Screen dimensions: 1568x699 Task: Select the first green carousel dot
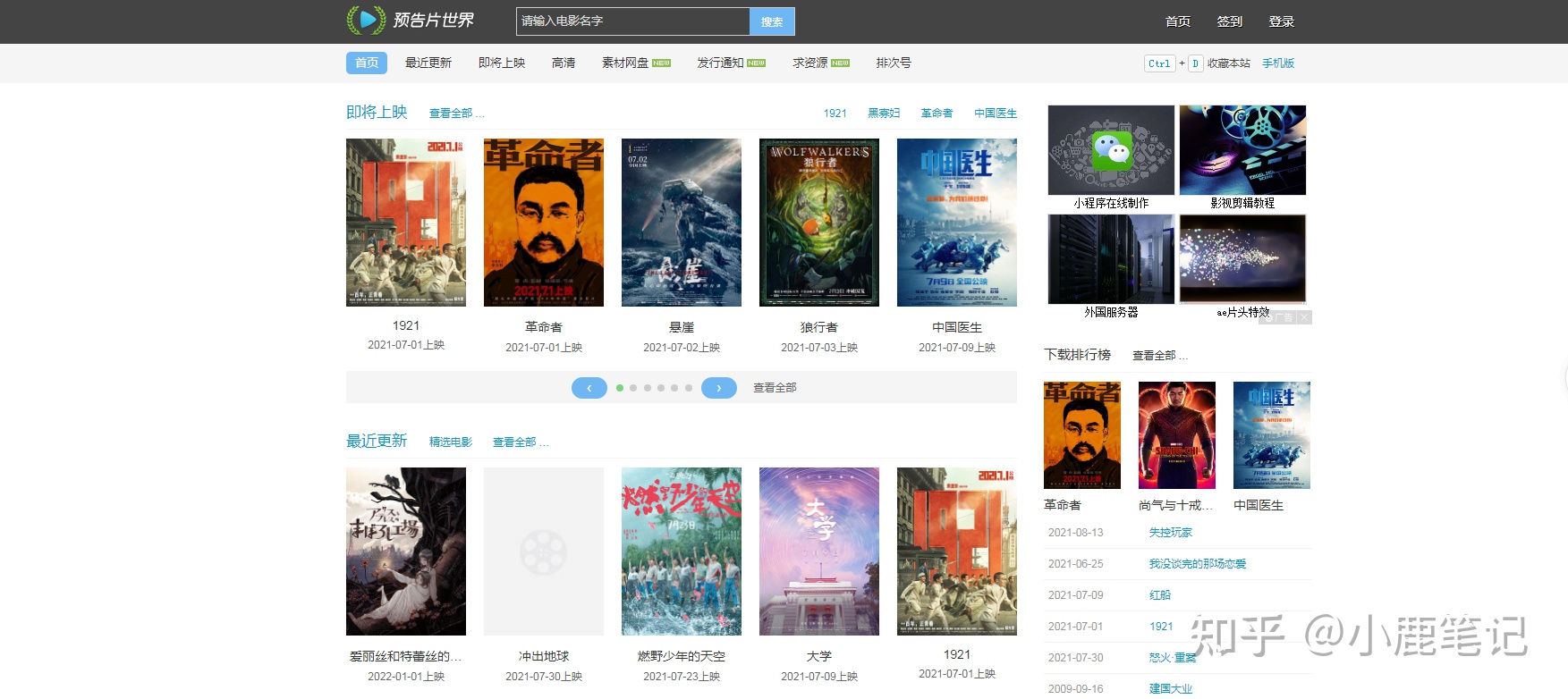620,388
